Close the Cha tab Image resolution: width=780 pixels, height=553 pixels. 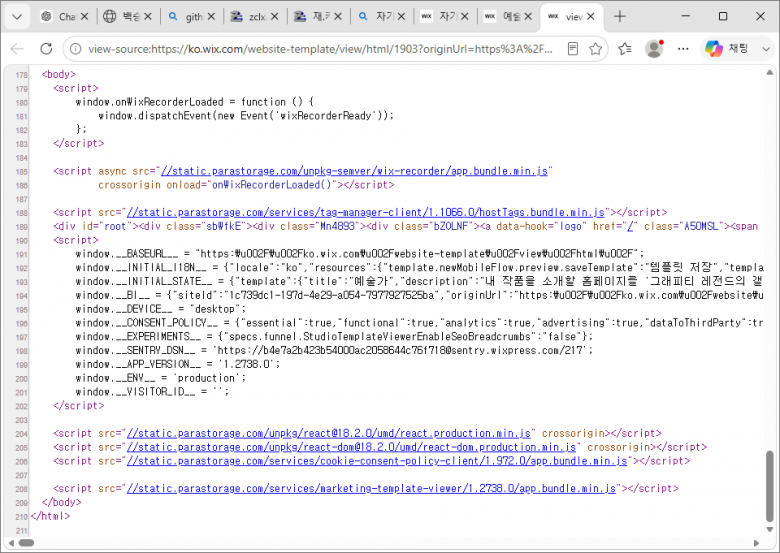pos(85,17)
